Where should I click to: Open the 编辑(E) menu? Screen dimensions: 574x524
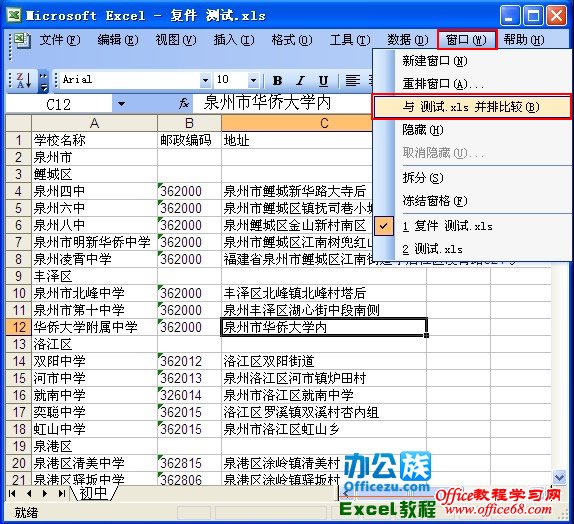click(x=118, y=40)
